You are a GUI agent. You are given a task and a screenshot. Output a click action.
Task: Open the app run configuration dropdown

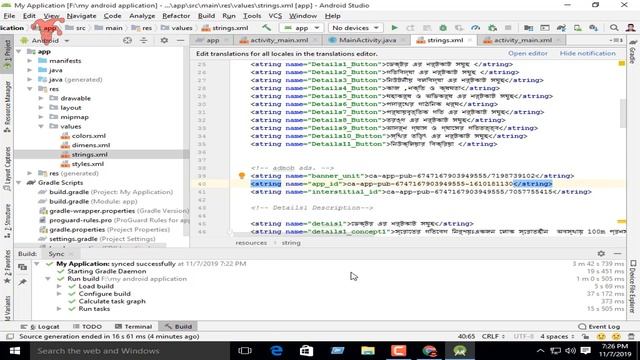click(x=302, y=28)
